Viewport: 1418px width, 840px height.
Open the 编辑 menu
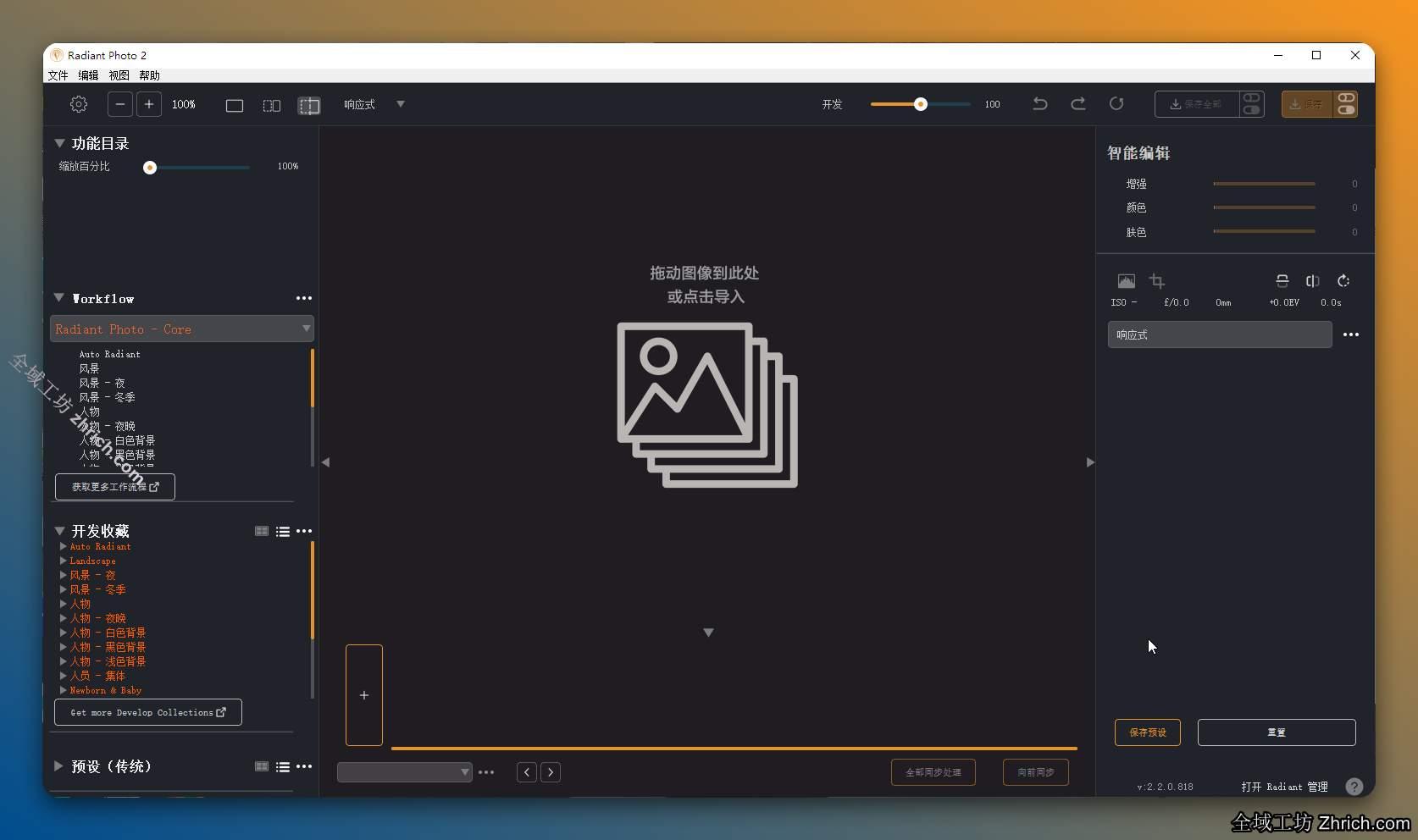click(x=88, y=75)
